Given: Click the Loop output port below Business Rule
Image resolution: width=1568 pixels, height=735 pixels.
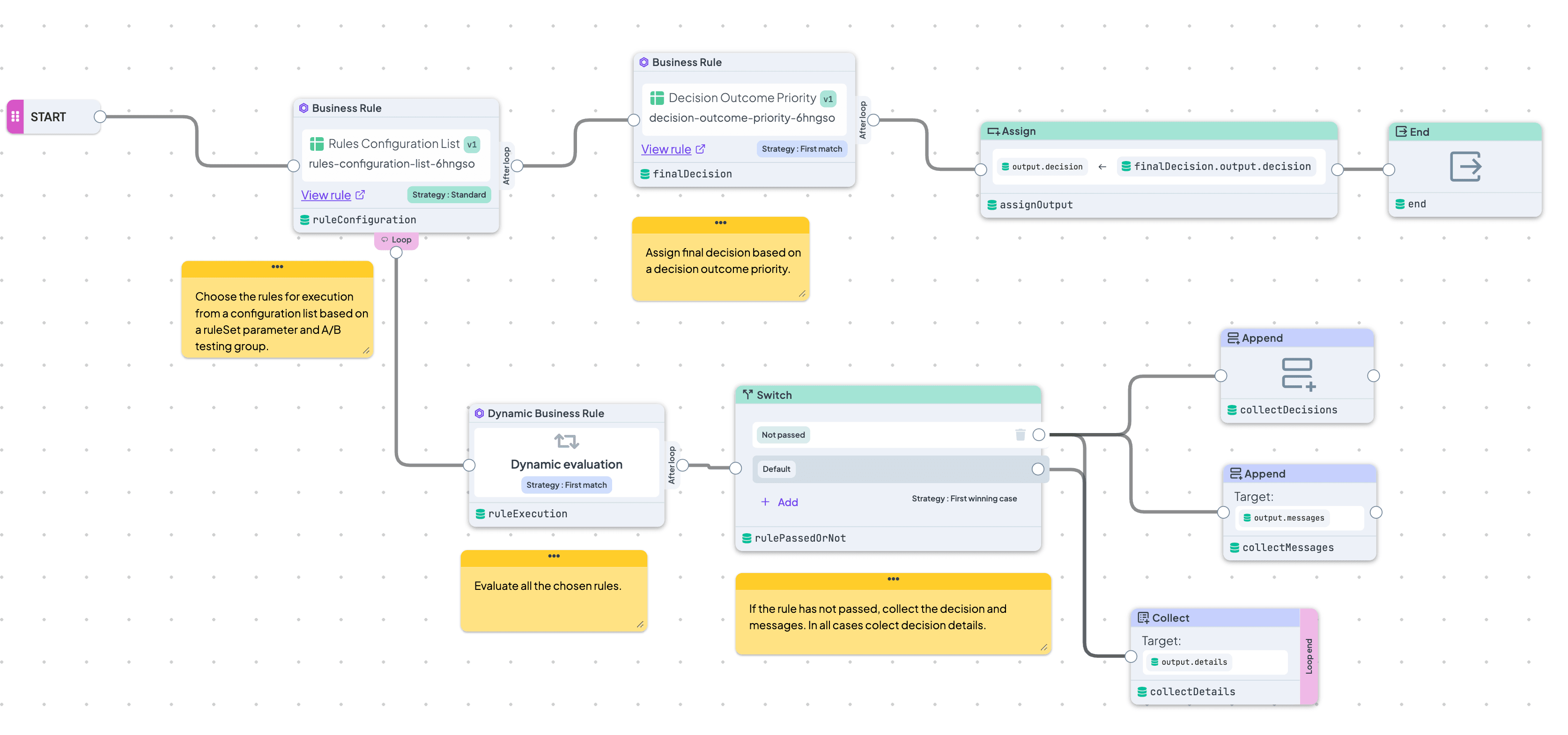Looking at the screenshot, I should 396,252.
